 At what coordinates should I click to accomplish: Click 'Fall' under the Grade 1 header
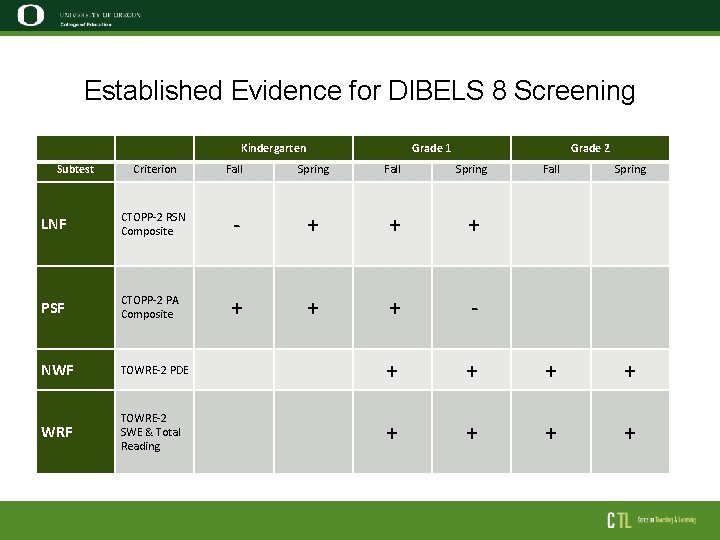point(393,169)
